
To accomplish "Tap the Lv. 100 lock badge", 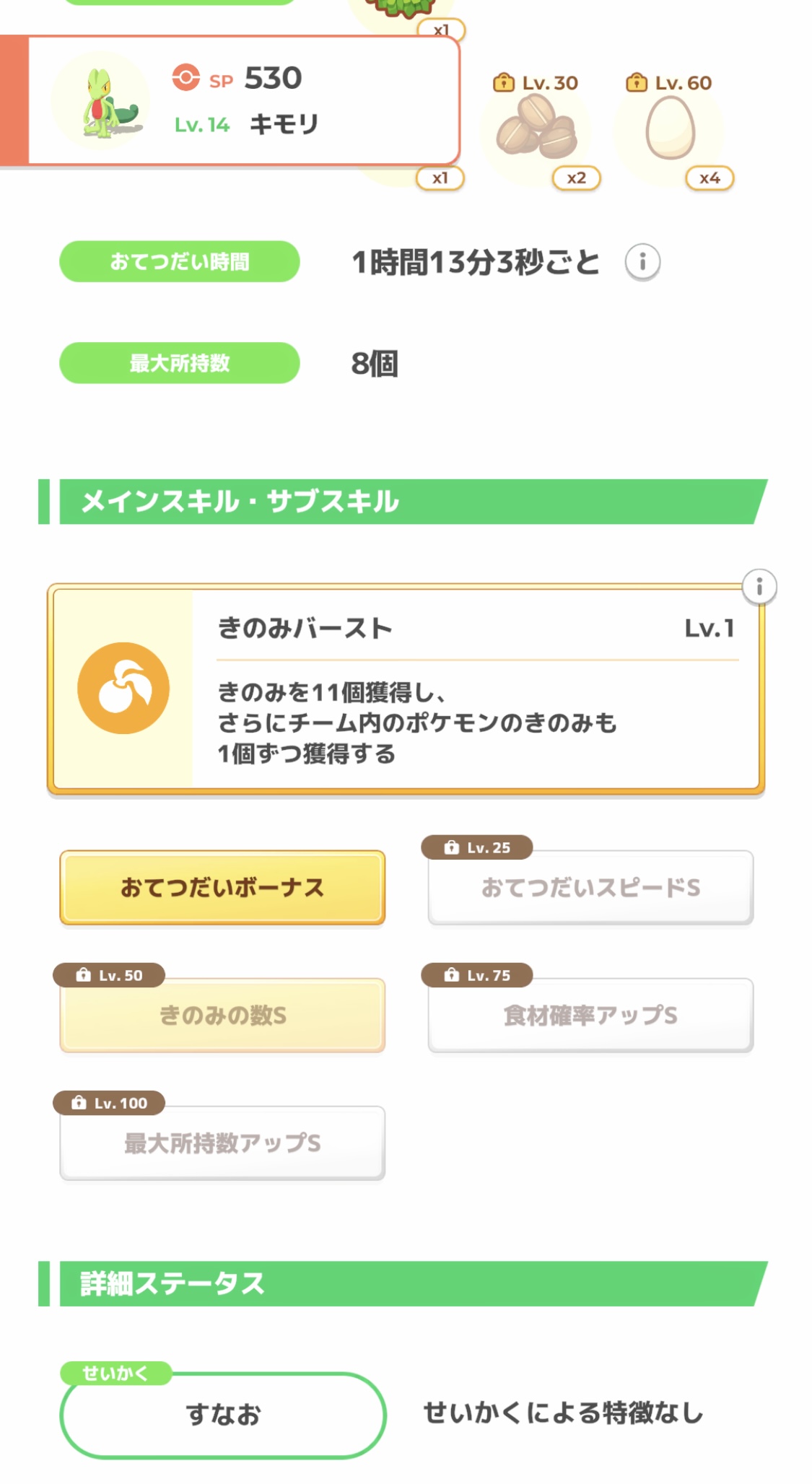I will [109, 1103].
